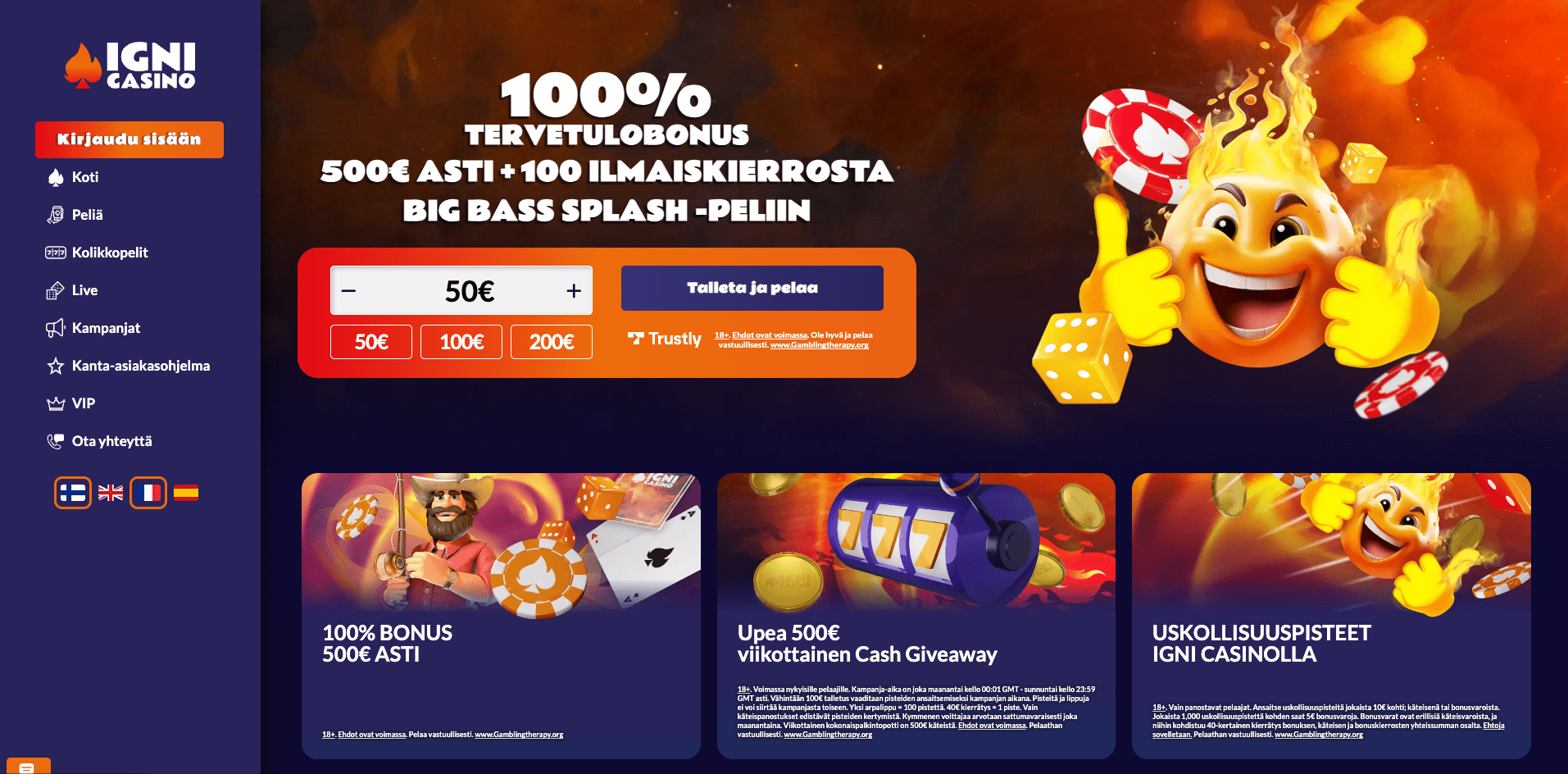The width and height of the screenshot is (1568, 774).
Task: Click the VIP crown icon
Action: tap(56, 403)
